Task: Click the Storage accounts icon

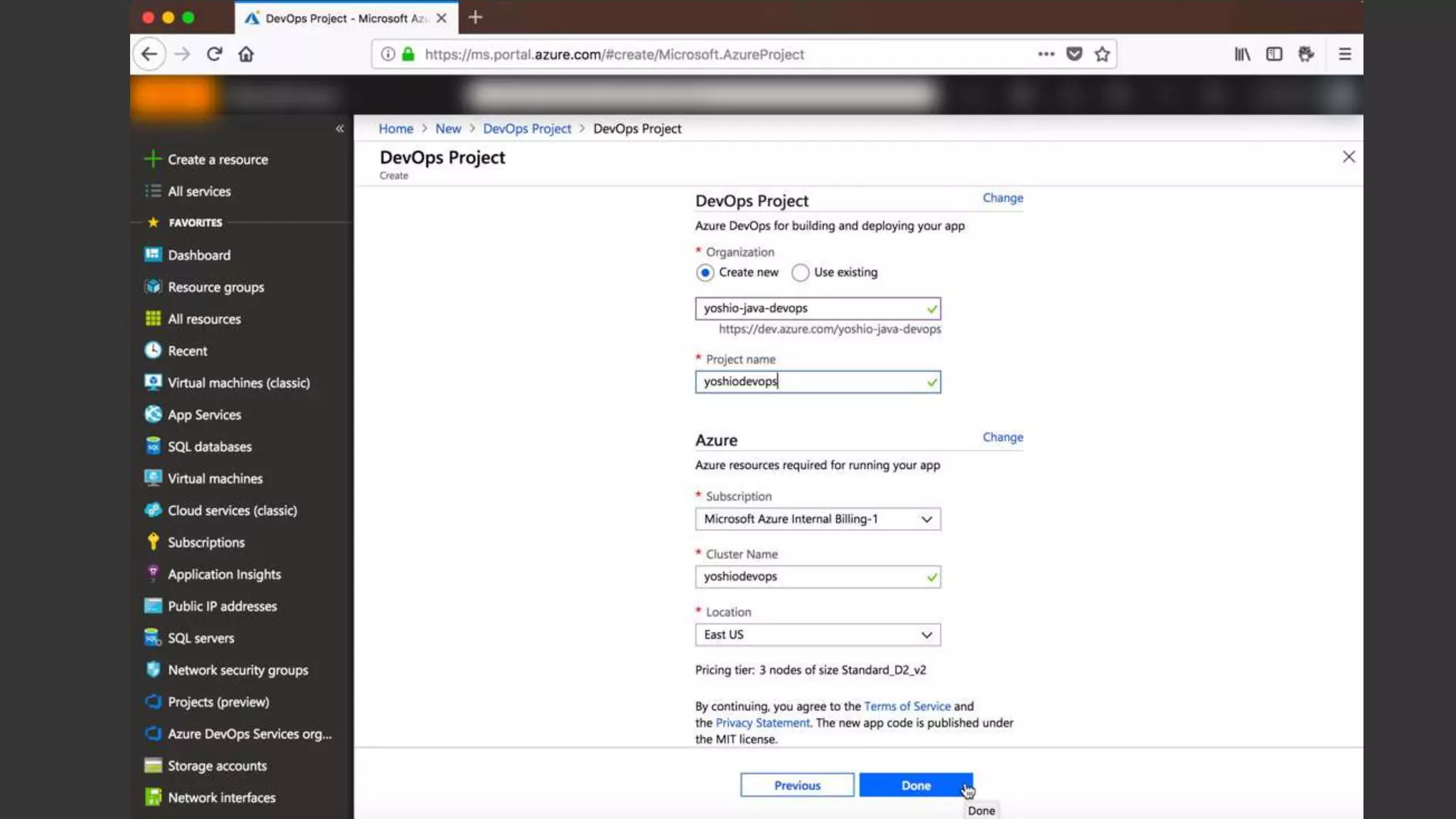Action: (153, 766)
